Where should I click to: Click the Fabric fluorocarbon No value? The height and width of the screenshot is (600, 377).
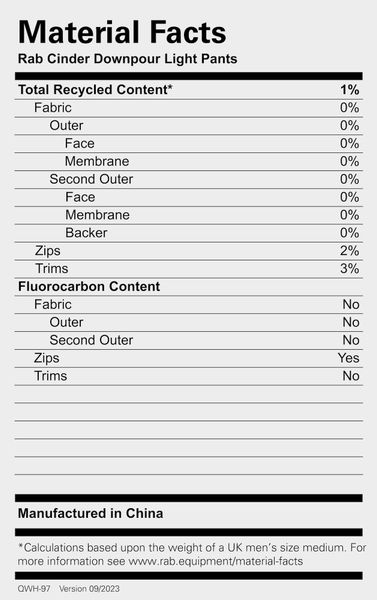click(x=351, y=305)
